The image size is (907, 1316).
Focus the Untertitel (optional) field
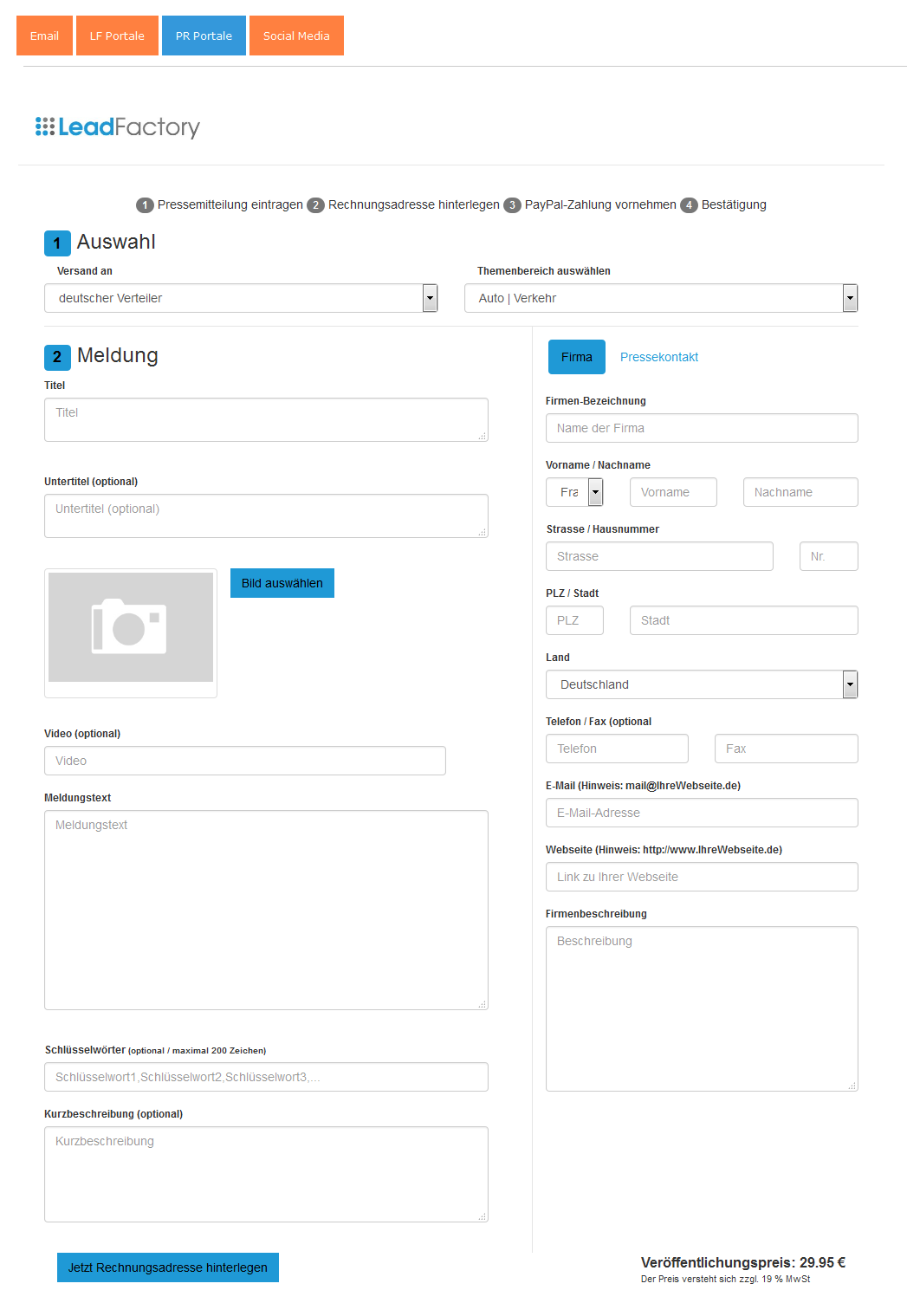[x=266, y=516]
